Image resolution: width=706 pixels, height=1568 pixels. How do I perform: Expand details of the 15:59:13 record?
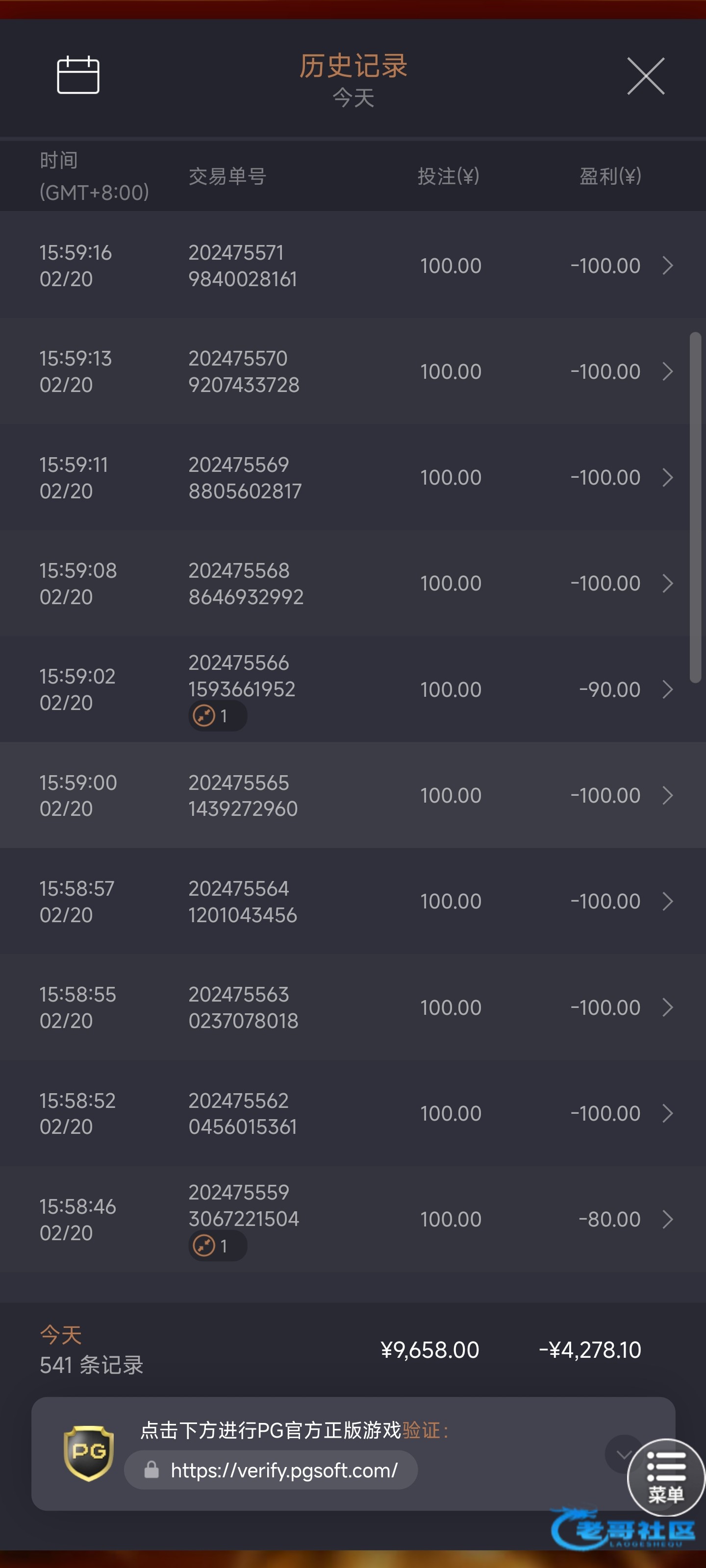[668, 371]
